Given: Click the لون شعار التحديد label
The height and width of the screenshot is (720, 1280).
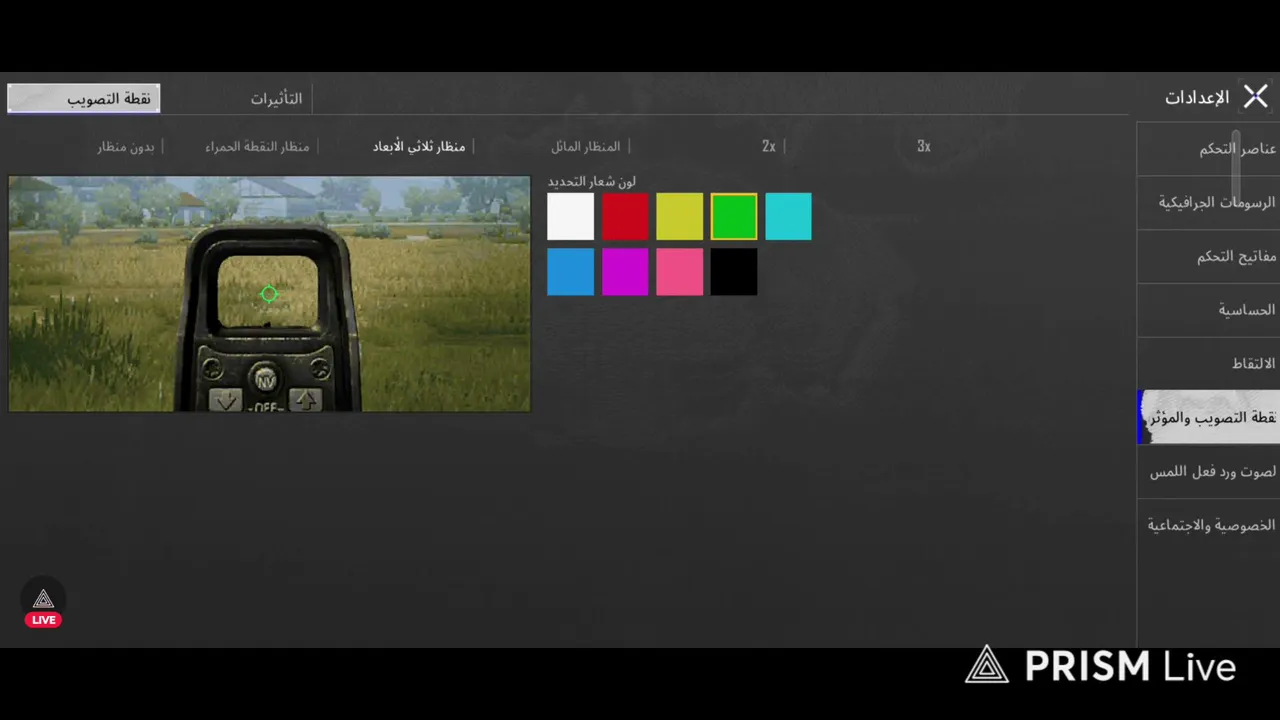Looking at the screenshot, I should pos(591,181).
